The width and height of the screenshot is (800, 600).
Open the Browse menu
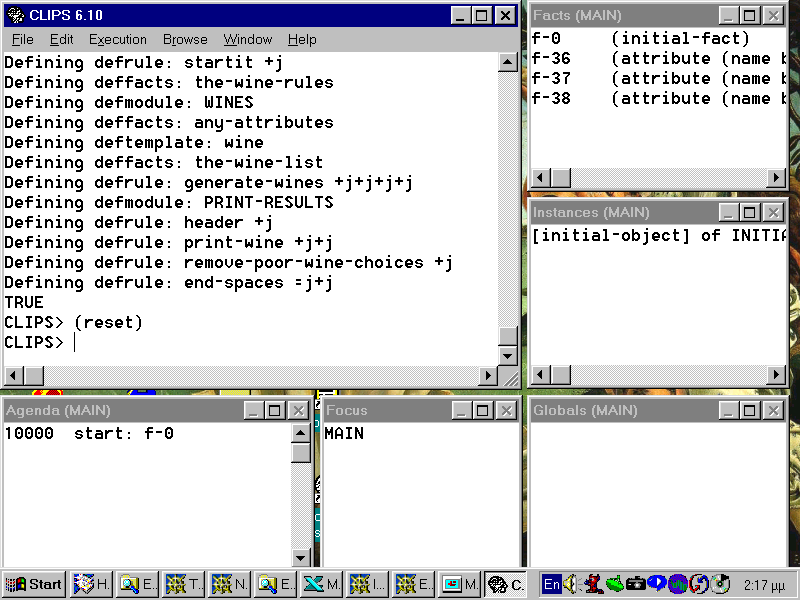[x=185, y=39]
